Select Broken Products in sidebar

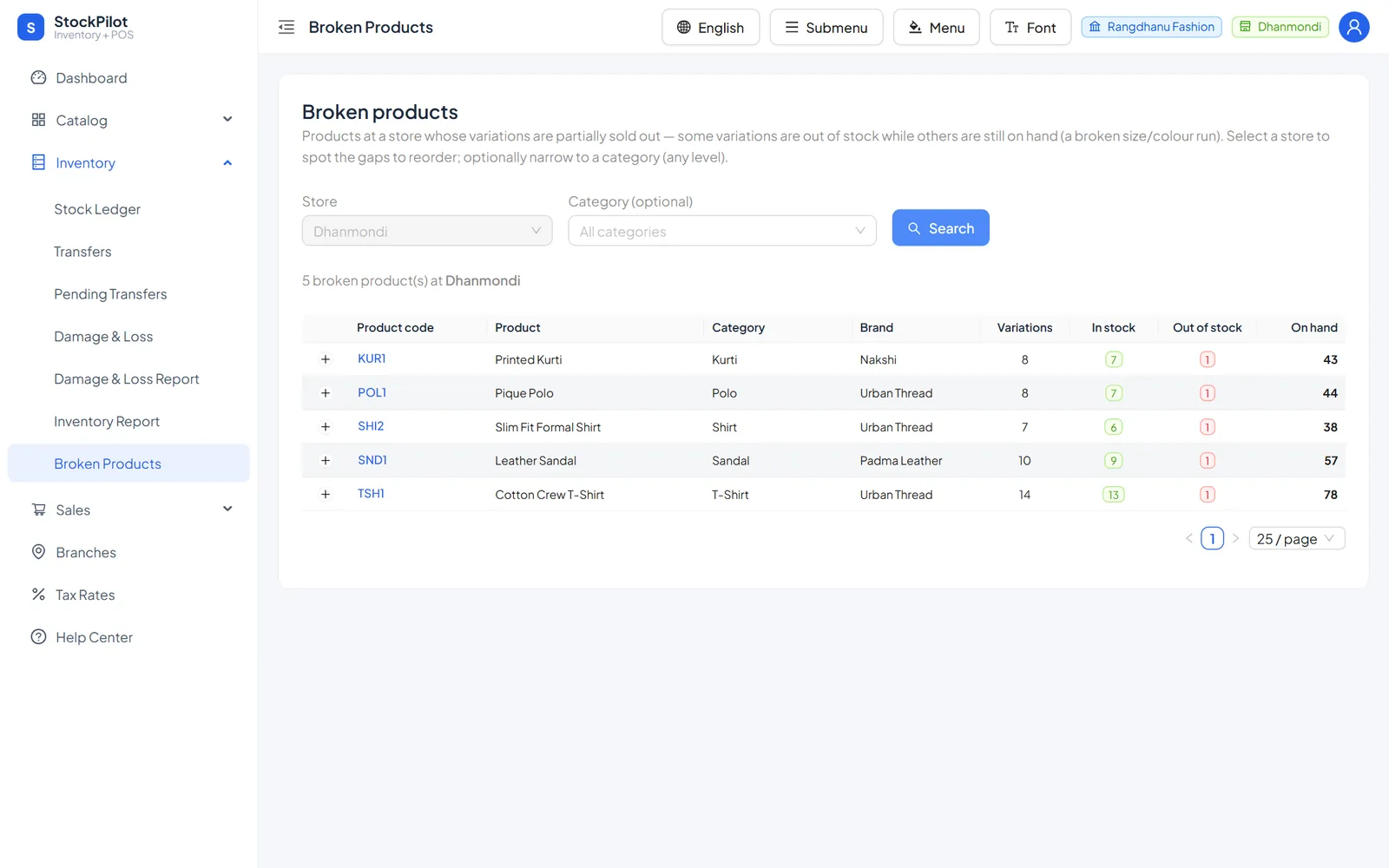click(x=128, y=464)
